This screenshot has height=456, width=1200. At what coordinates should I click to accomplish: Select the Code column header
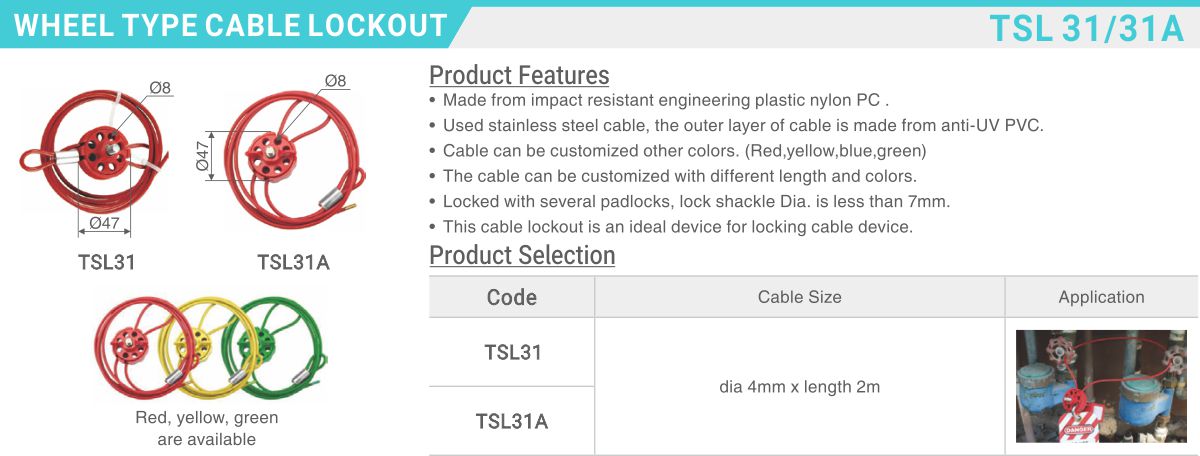pos(512,297)
